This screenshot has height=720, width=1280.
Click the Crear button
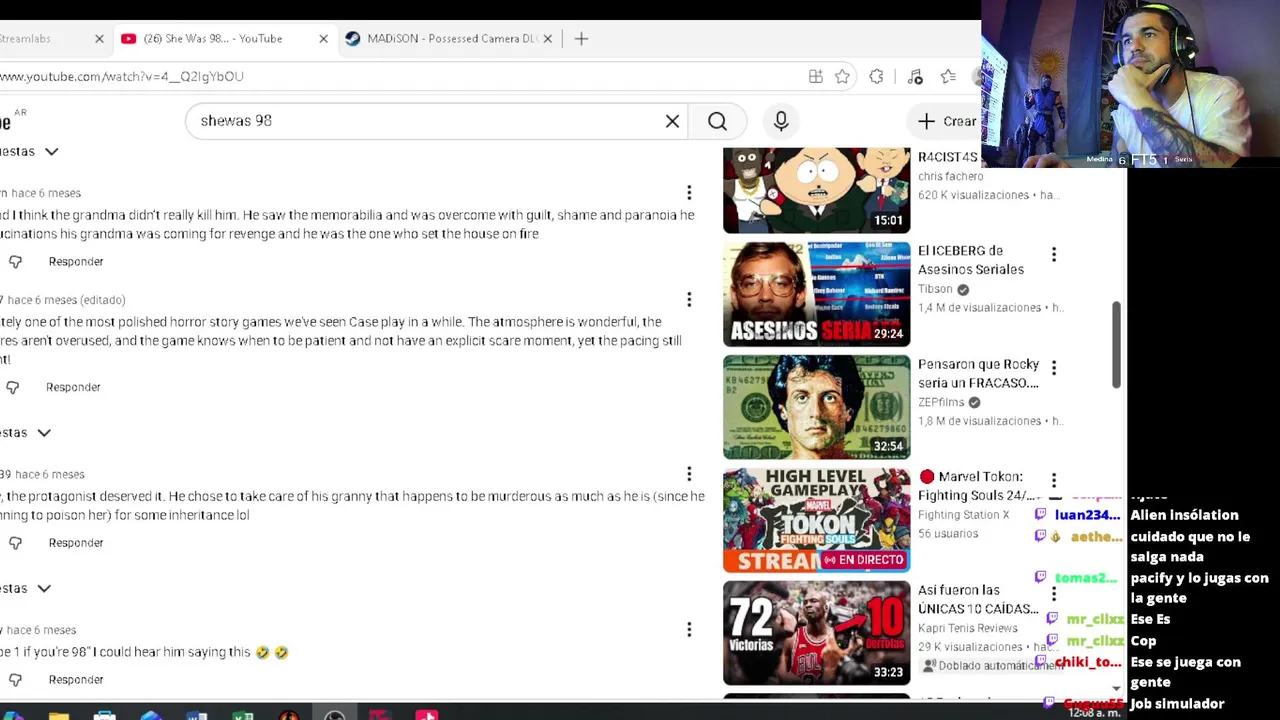[x=945, y=121]
